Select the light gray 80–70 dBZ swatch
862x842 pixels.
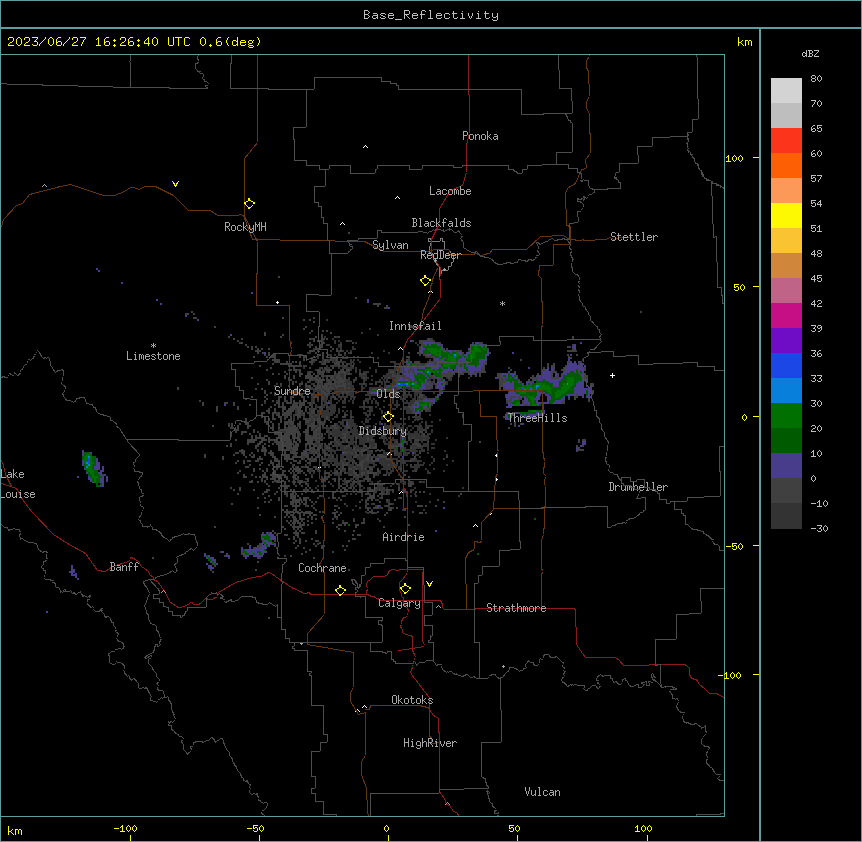(x=786, y=91)
